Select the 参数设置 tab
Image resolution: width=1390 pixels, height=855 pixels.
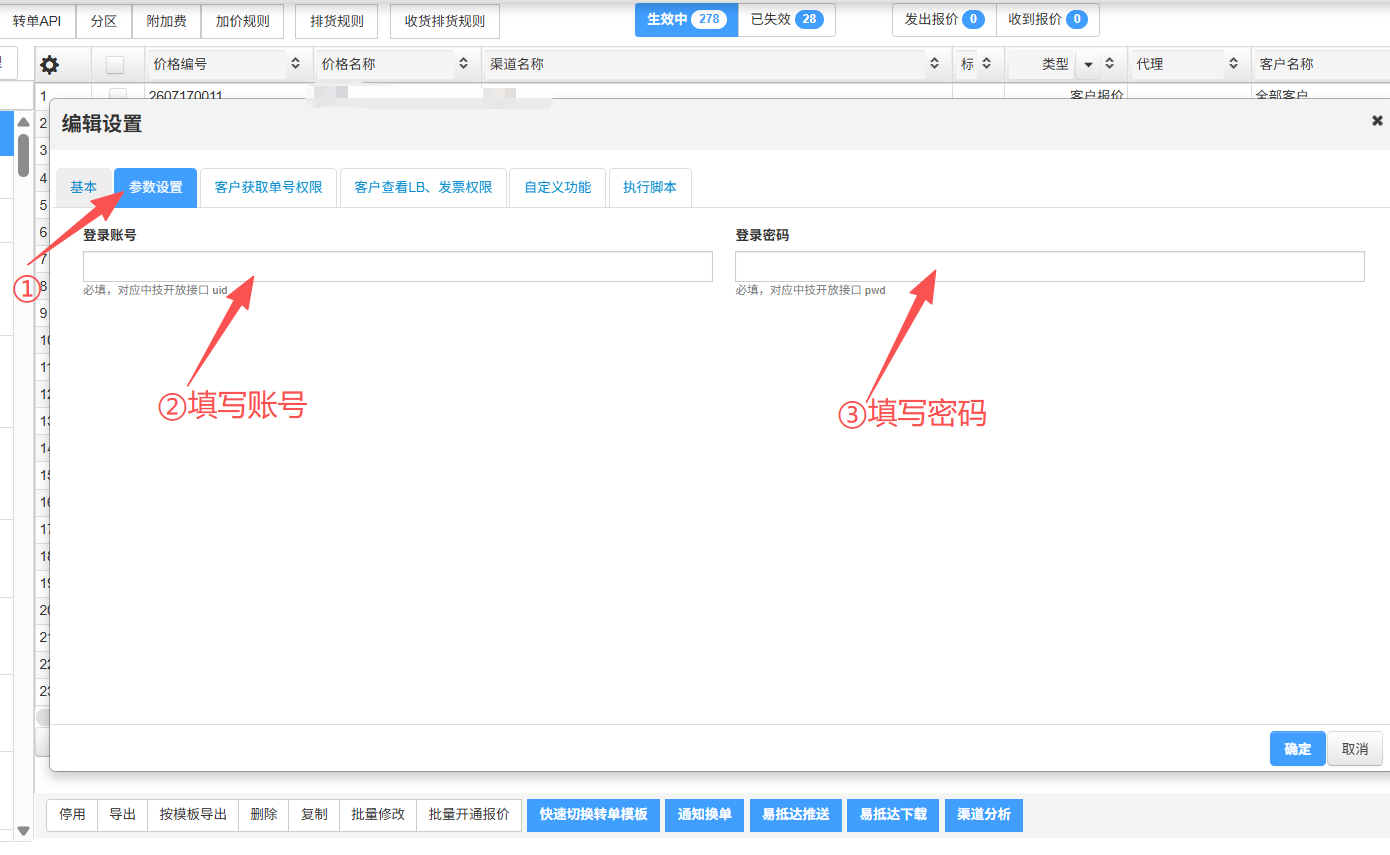click(156, 187)
